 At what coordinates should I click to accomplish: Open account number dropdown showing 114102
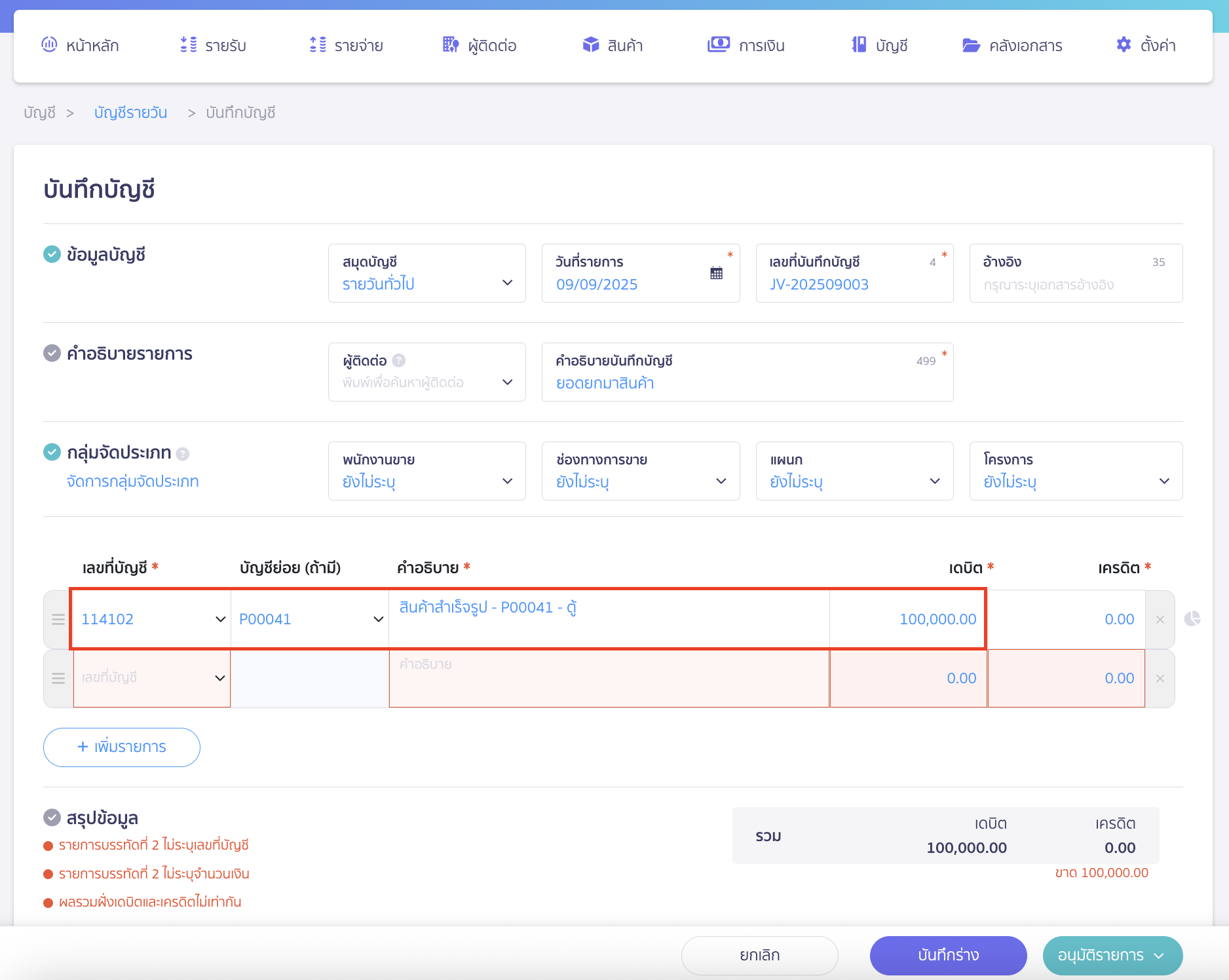pos(152,620)
